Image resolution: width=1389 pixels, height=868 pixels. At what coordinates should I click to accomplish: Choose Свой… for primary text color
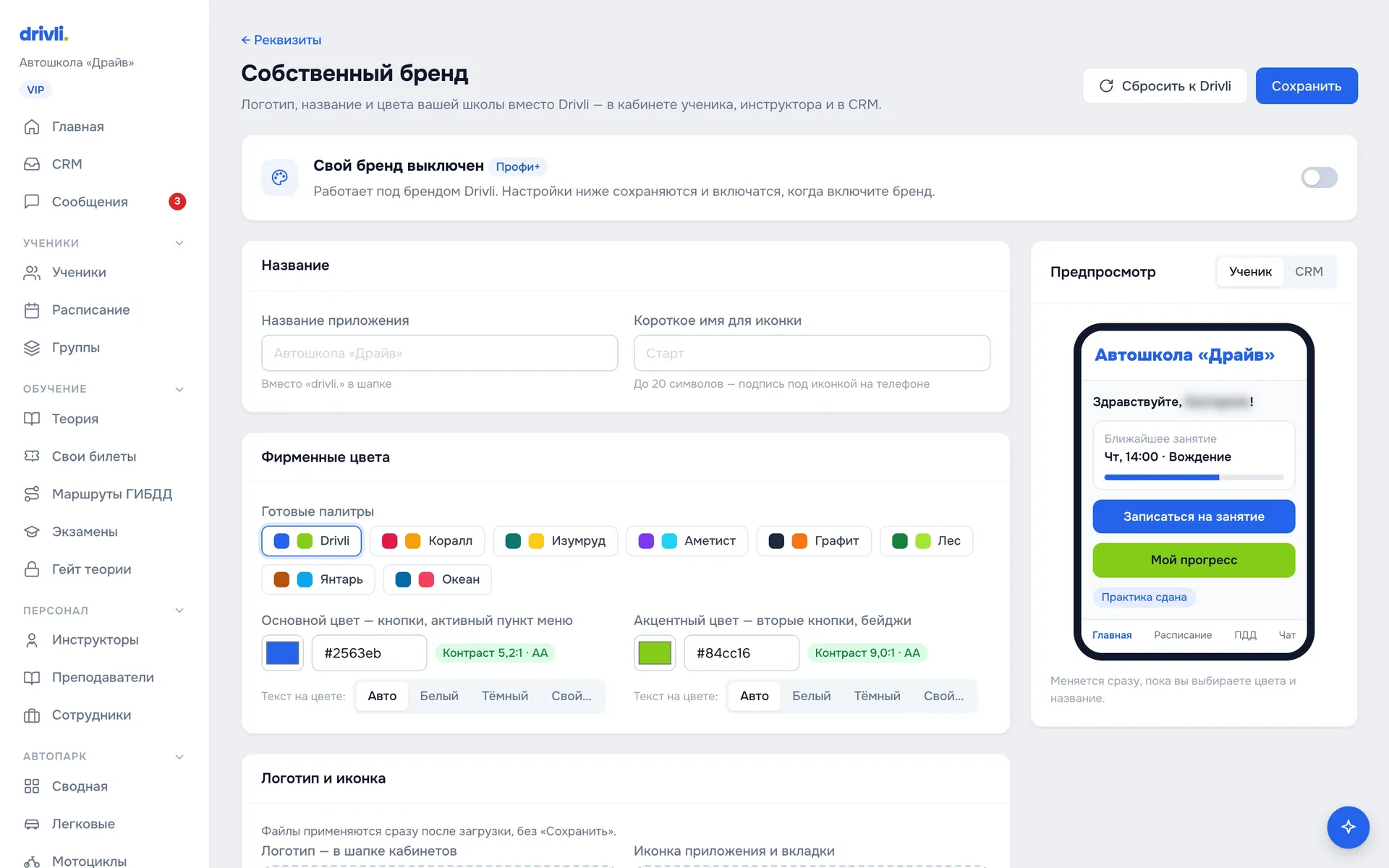[x=572, y=696]
